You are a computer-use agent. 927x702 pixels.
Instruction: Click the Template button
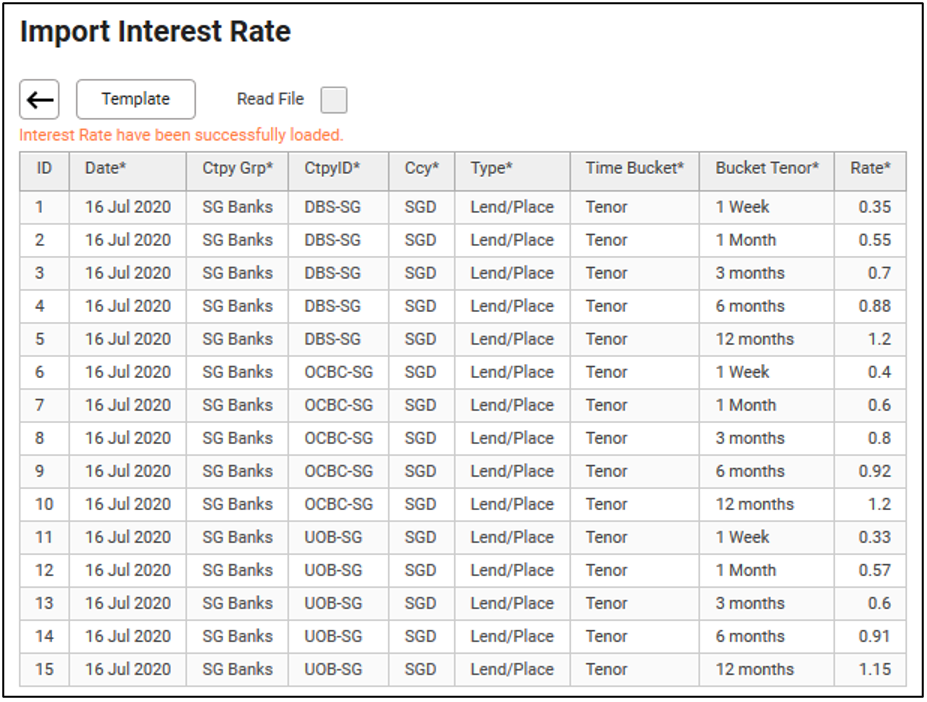pos(136,100)
